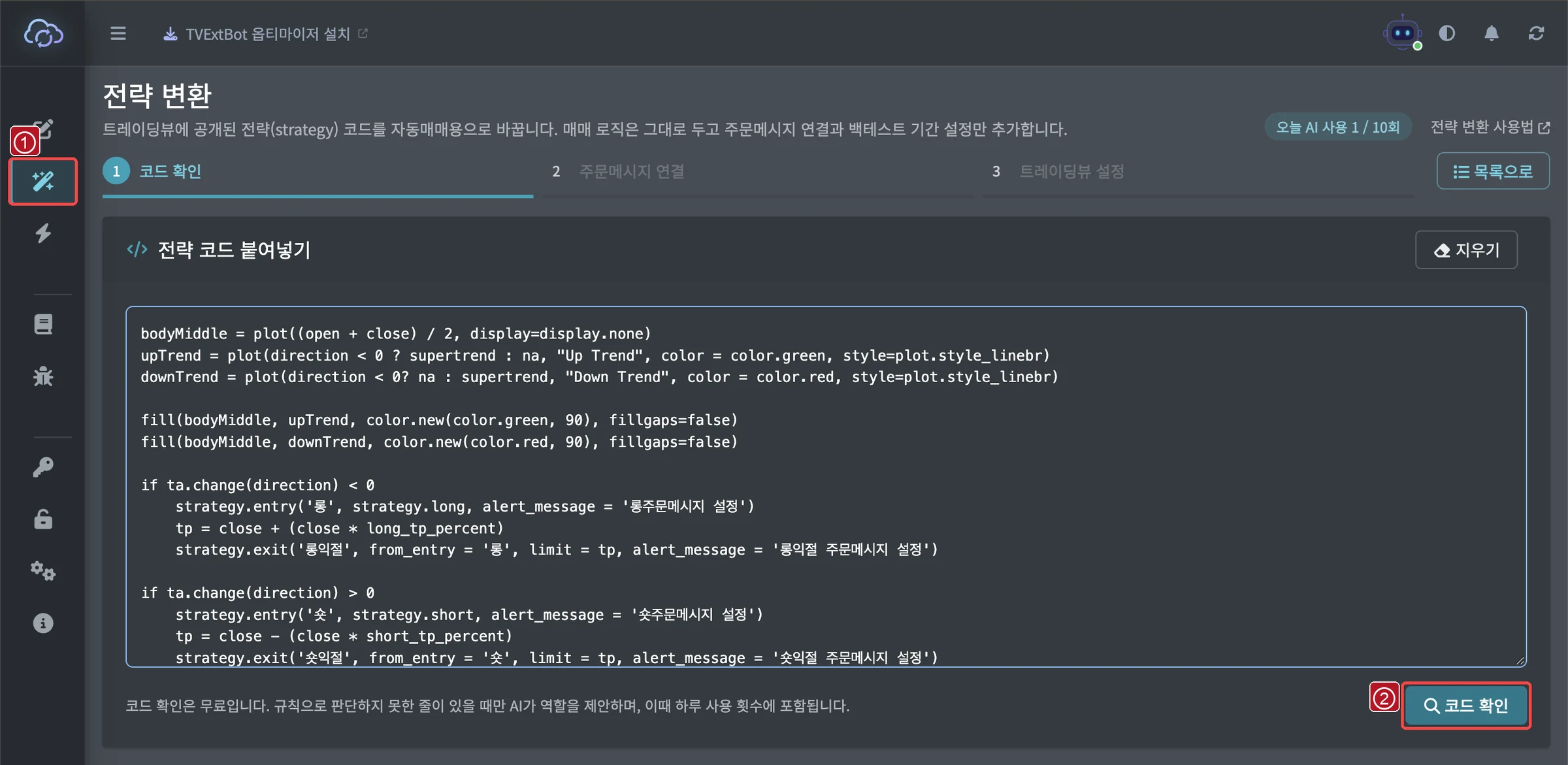Click the line 'if ta.change(direction) < 0'
Viewport: 1568px width, 765px height.
(x=257, y=485)
